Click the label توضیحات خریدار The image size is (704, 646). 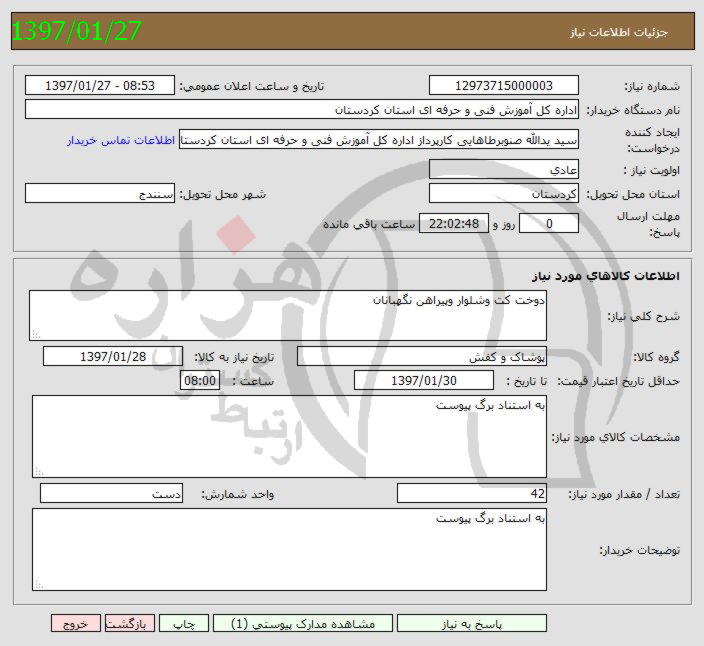coord(639,550)
